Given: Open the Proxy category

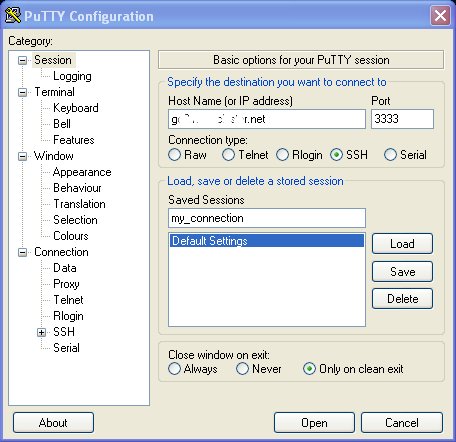Looking at the screenshot, I should point(66,284).
